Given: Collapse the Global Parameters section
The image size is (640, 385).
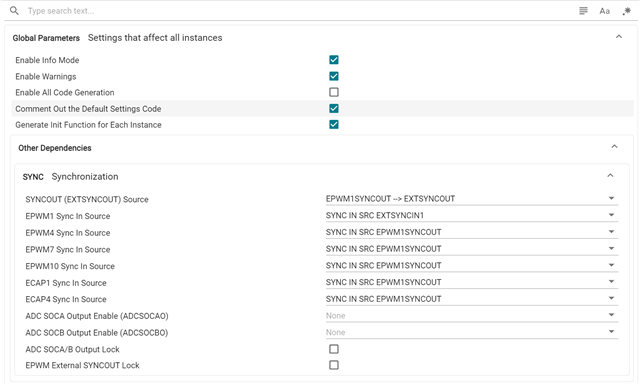Looking at the screenshot, I should click(x=619, y=37).
